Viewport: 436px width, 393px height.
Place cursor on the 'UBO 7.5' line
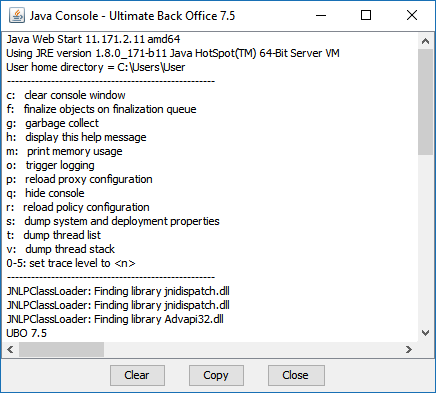click(27, 333)
